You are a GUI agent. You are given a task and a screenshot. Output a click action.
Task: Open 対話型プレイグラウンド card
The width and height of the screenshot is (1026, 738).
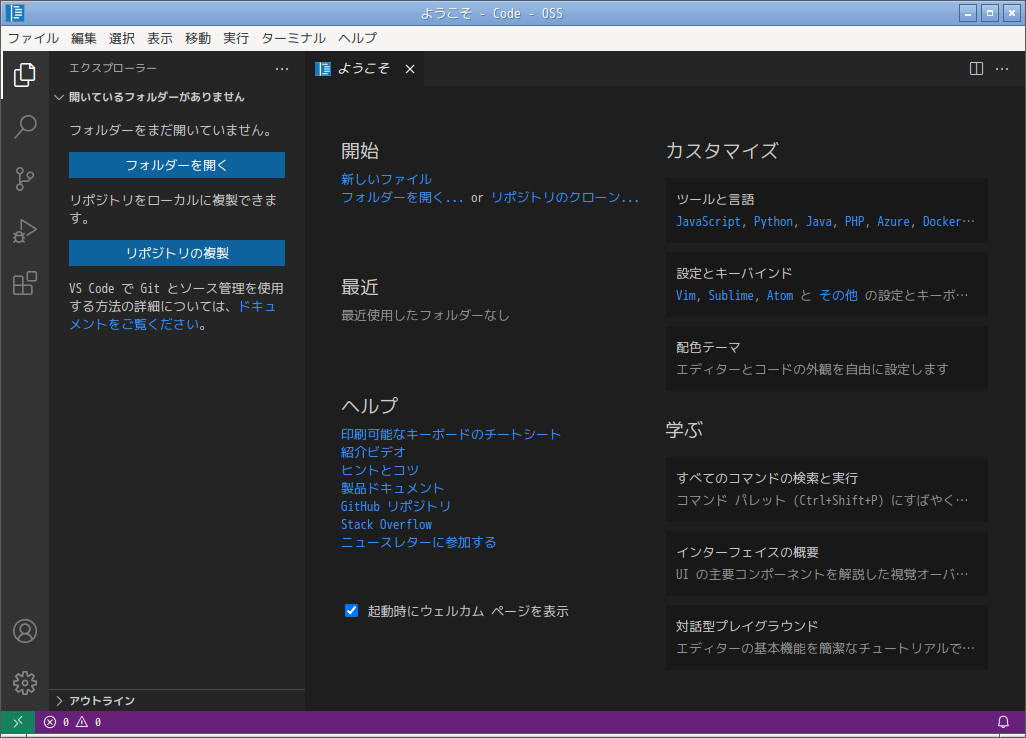(826, 637)
